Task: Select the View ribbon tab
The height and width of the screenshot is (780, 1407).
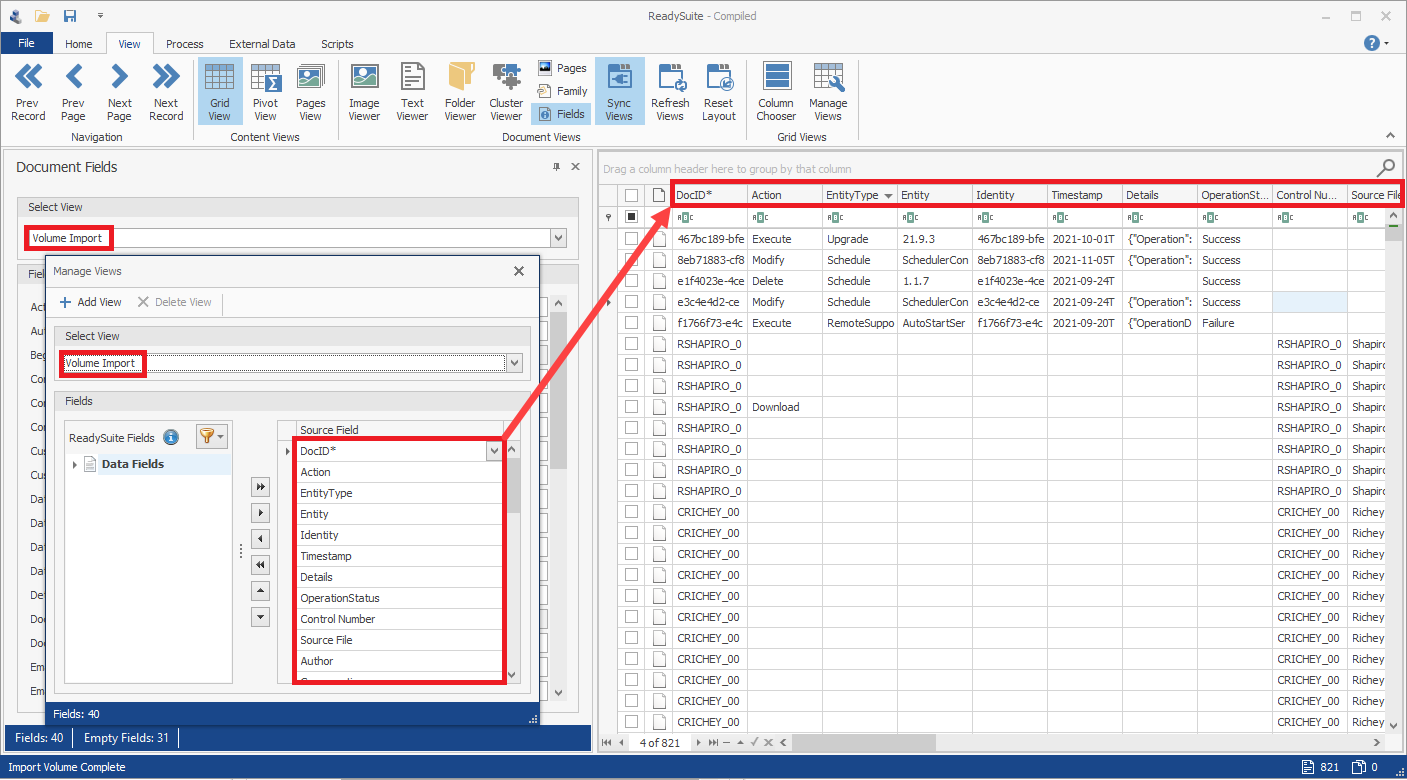Action: [130, 44]
